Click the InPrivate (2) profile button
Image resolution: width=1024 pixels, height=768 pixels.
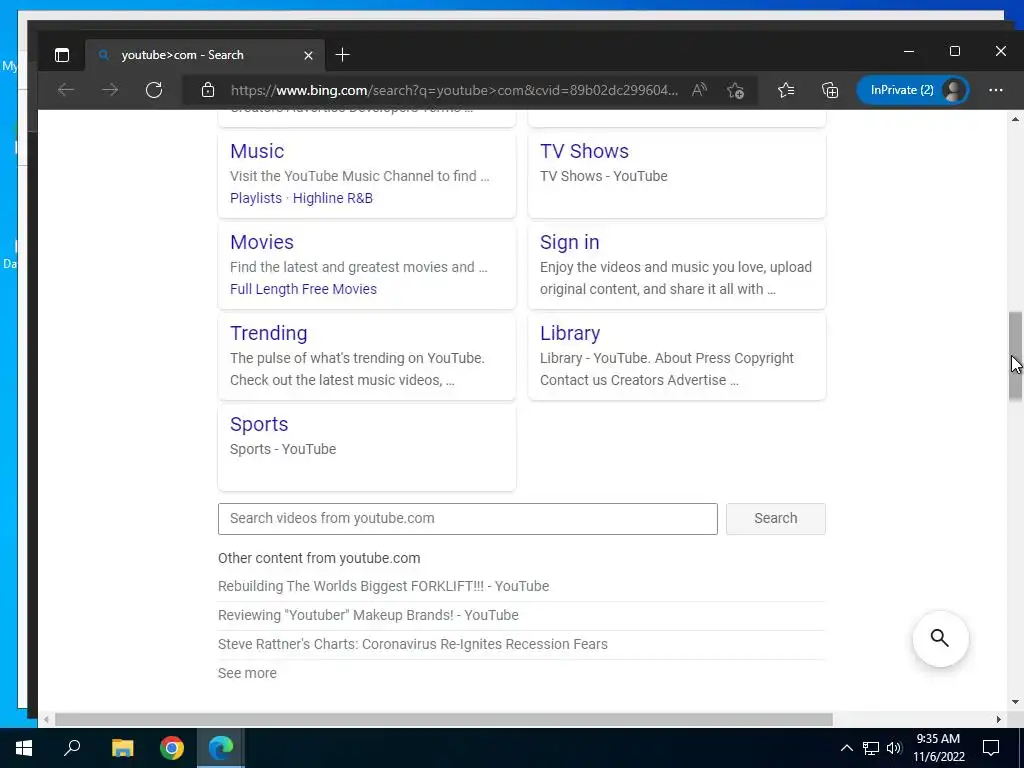click(912, 90)
